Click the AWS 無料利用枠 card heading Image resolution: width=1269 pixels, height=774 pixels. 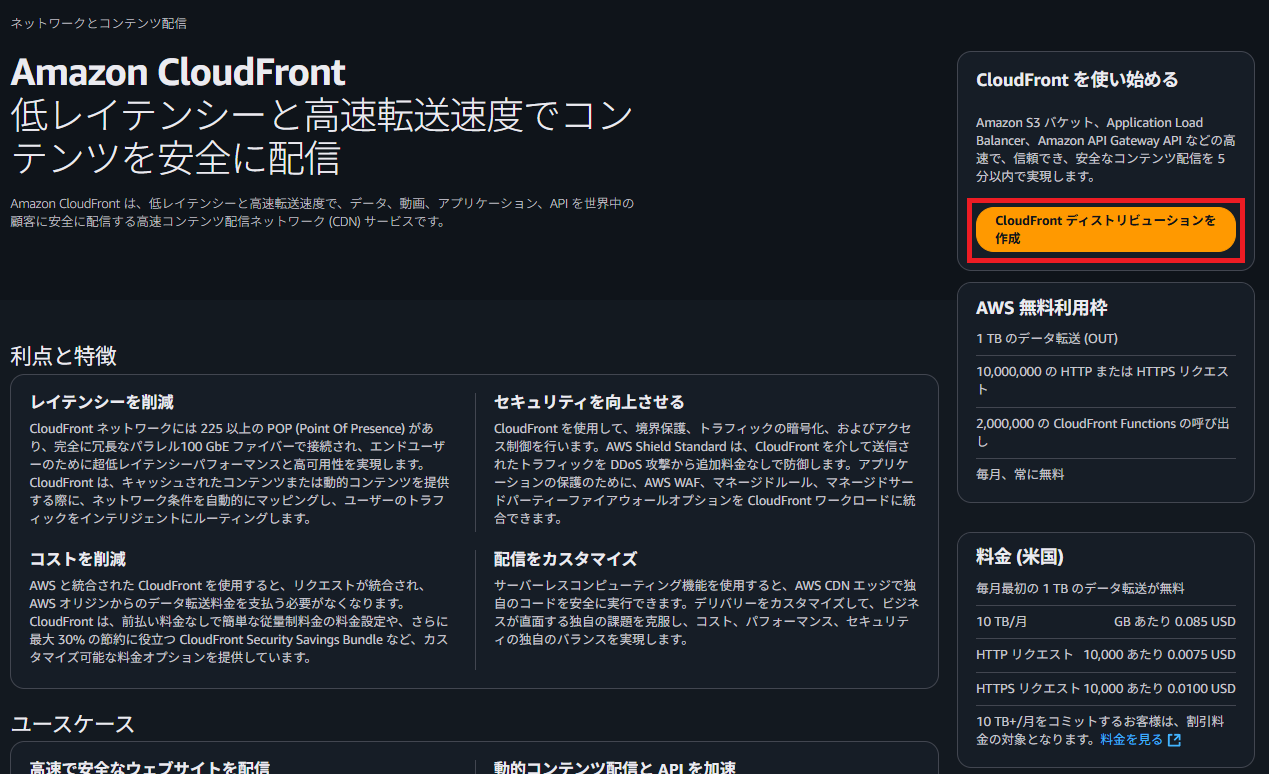coord(1043,307)
